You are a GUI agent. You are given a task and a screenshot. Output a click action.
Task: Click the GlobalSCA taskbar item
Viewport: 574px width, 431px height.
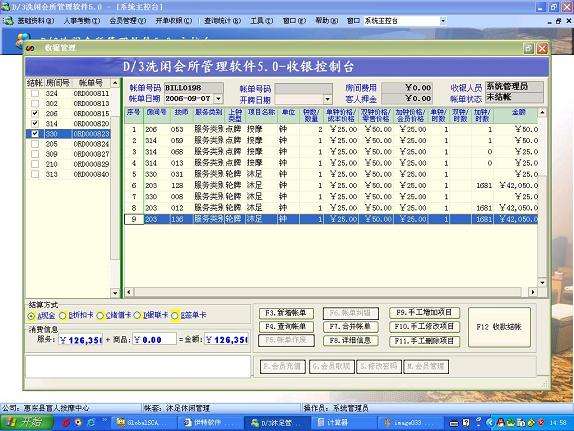pyautogui.click(x=138, y=423)
